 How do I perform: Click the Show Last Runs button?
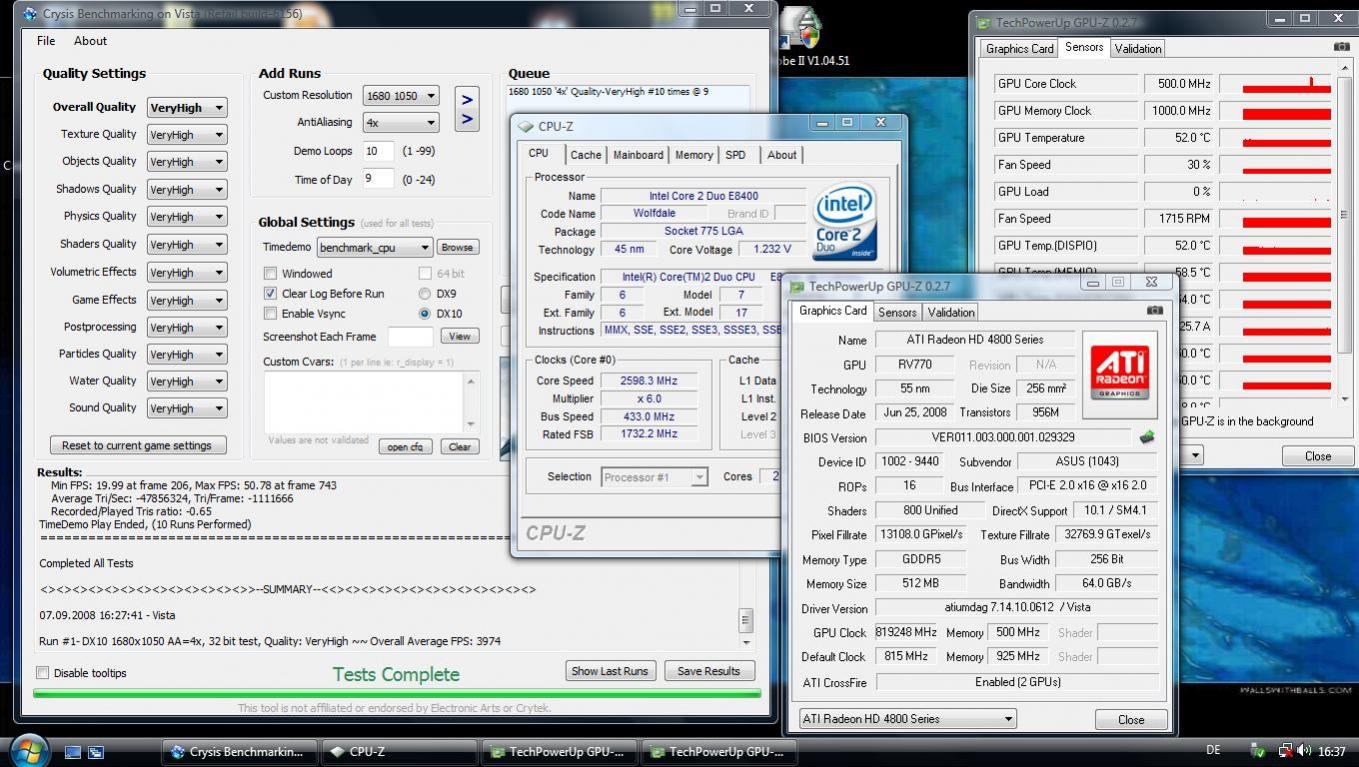[610, 671]
